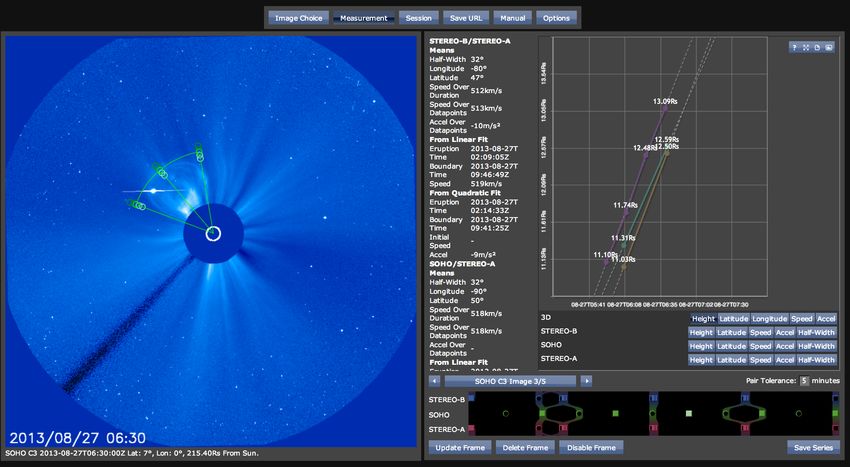Open the Manual
Image resolution: width=850 pixels, height=467 pixels.
pyautogui.click(x=512, y=18)
